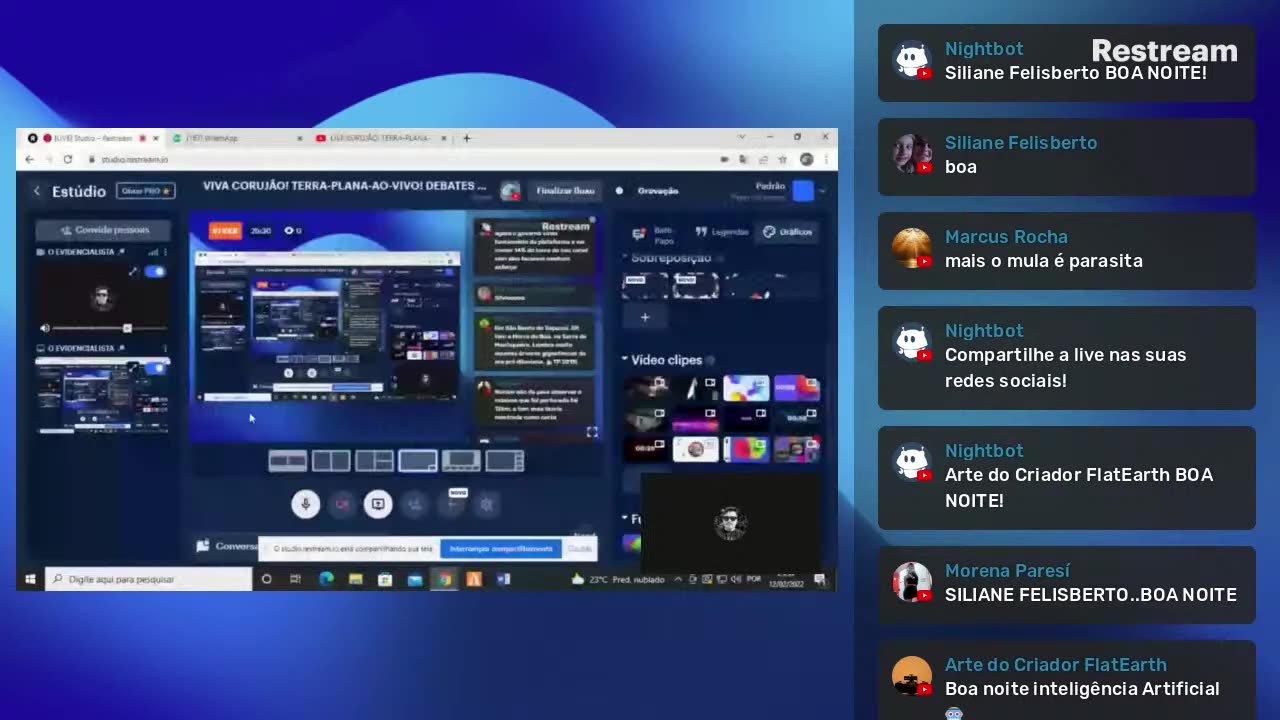Click Ocultar in the sharing notification bar

pos(580,548)
